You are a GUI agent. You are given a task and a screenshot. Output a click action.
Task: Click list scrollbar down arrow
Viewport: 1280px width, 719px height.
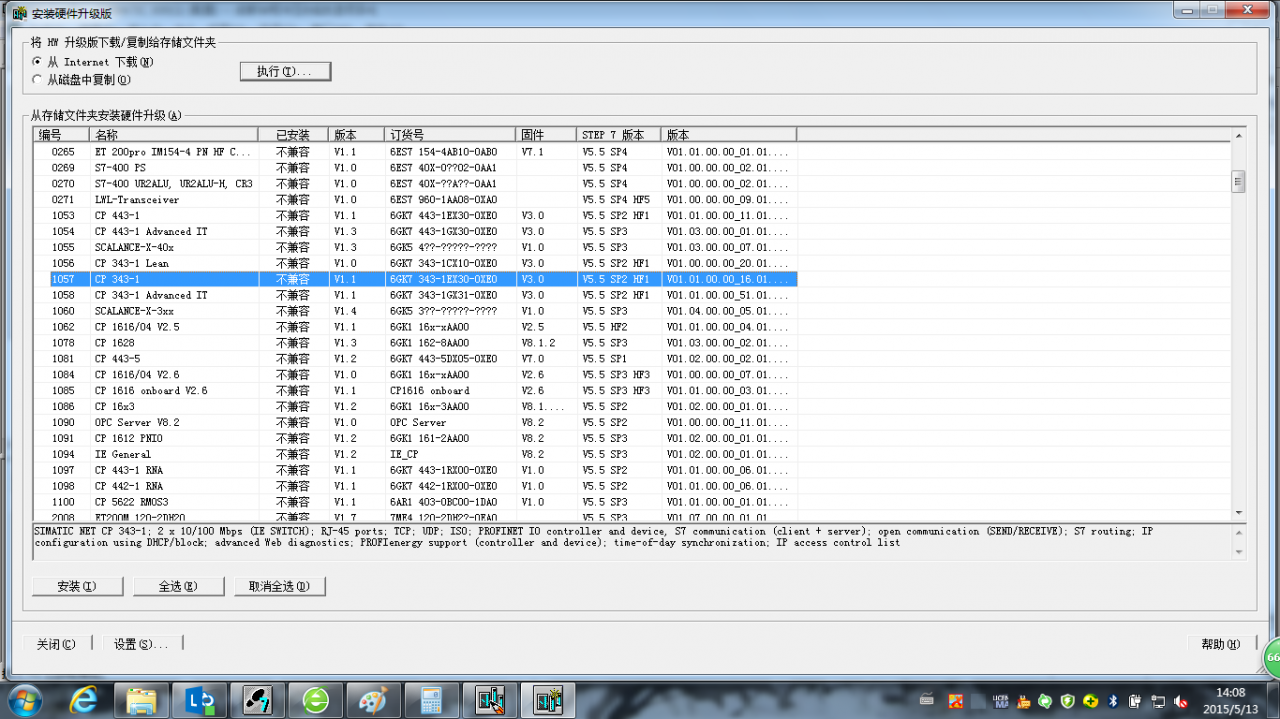[1238, 512]
